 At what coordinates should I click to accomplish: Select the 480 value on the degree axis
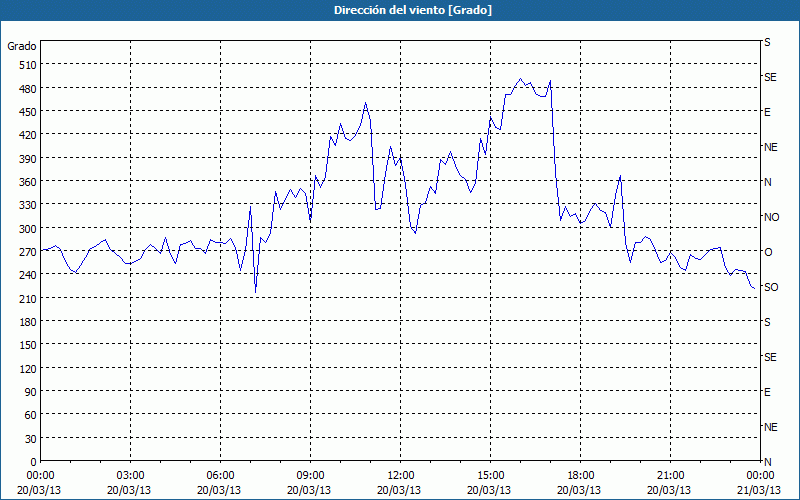tap(29, 88)
